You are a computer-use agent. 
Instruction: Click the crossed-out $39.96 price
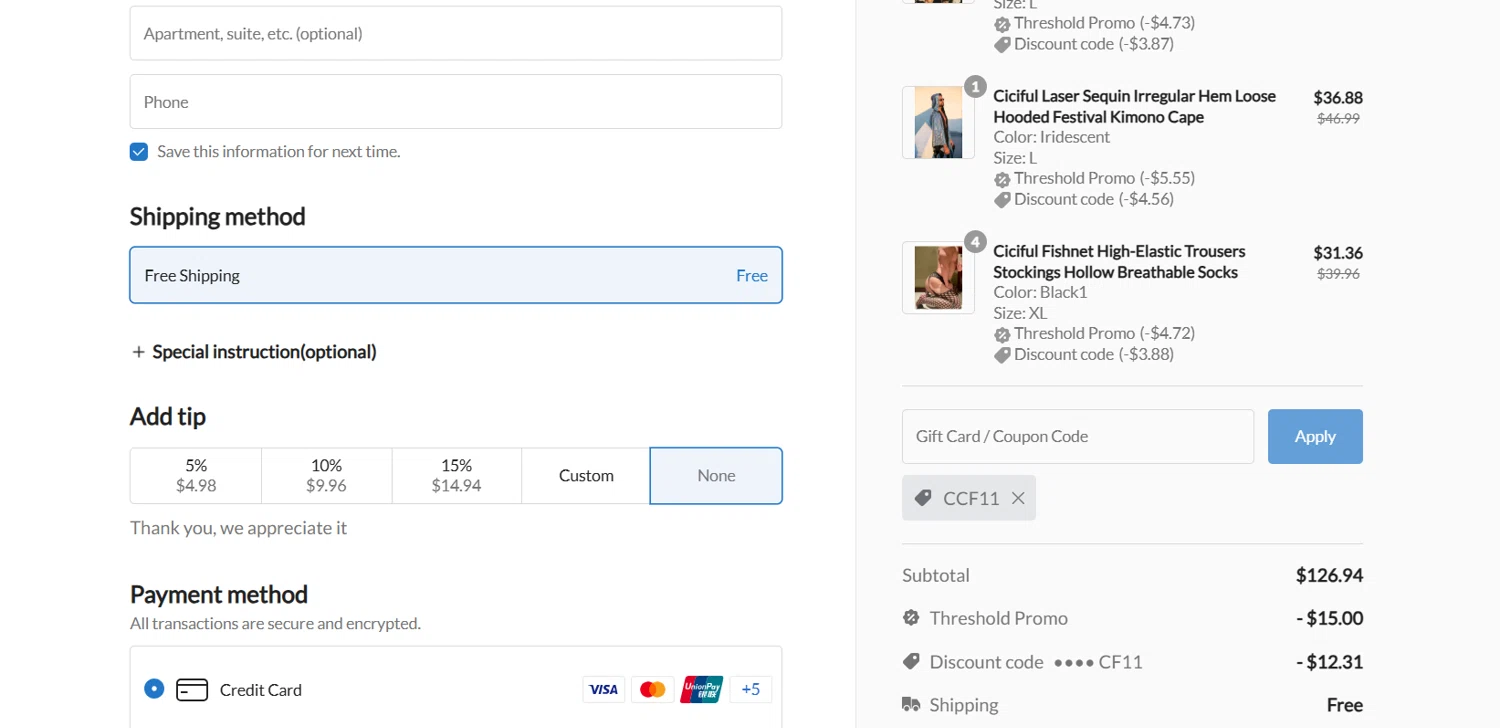pos(1338,273)
